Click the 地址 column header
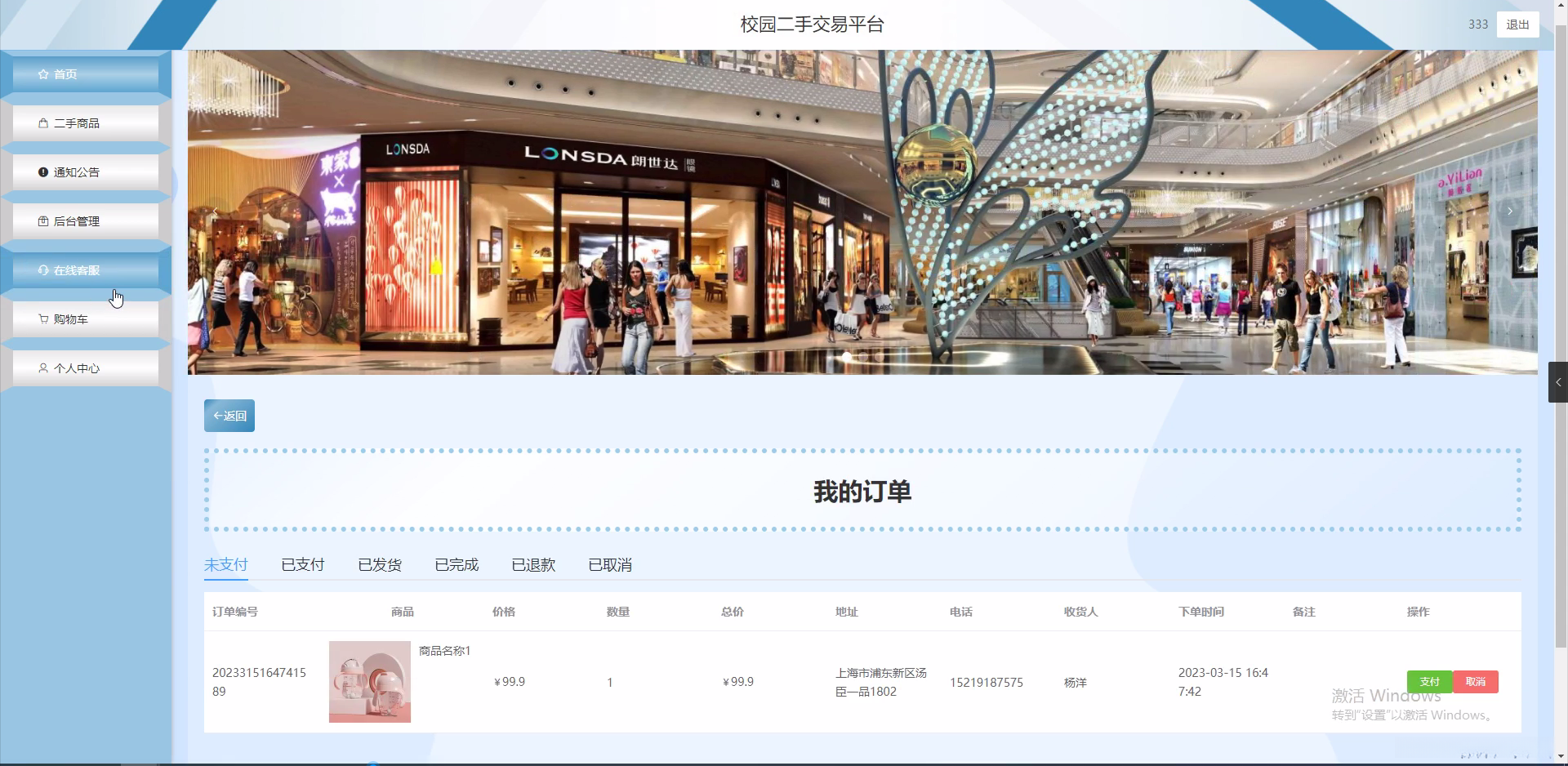The width and height of the screenshot is (1568, 766). [847, 612]
